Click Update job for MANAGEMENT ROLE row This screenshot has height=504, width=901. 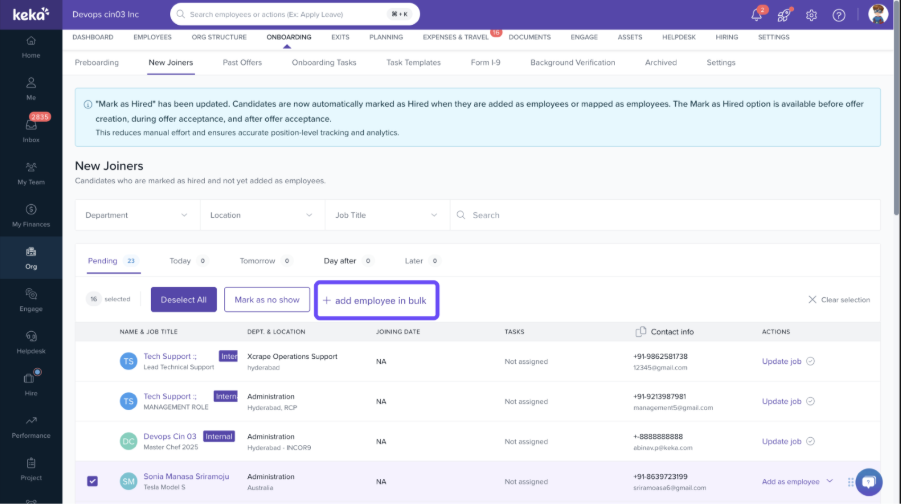[x=781, y=401]
